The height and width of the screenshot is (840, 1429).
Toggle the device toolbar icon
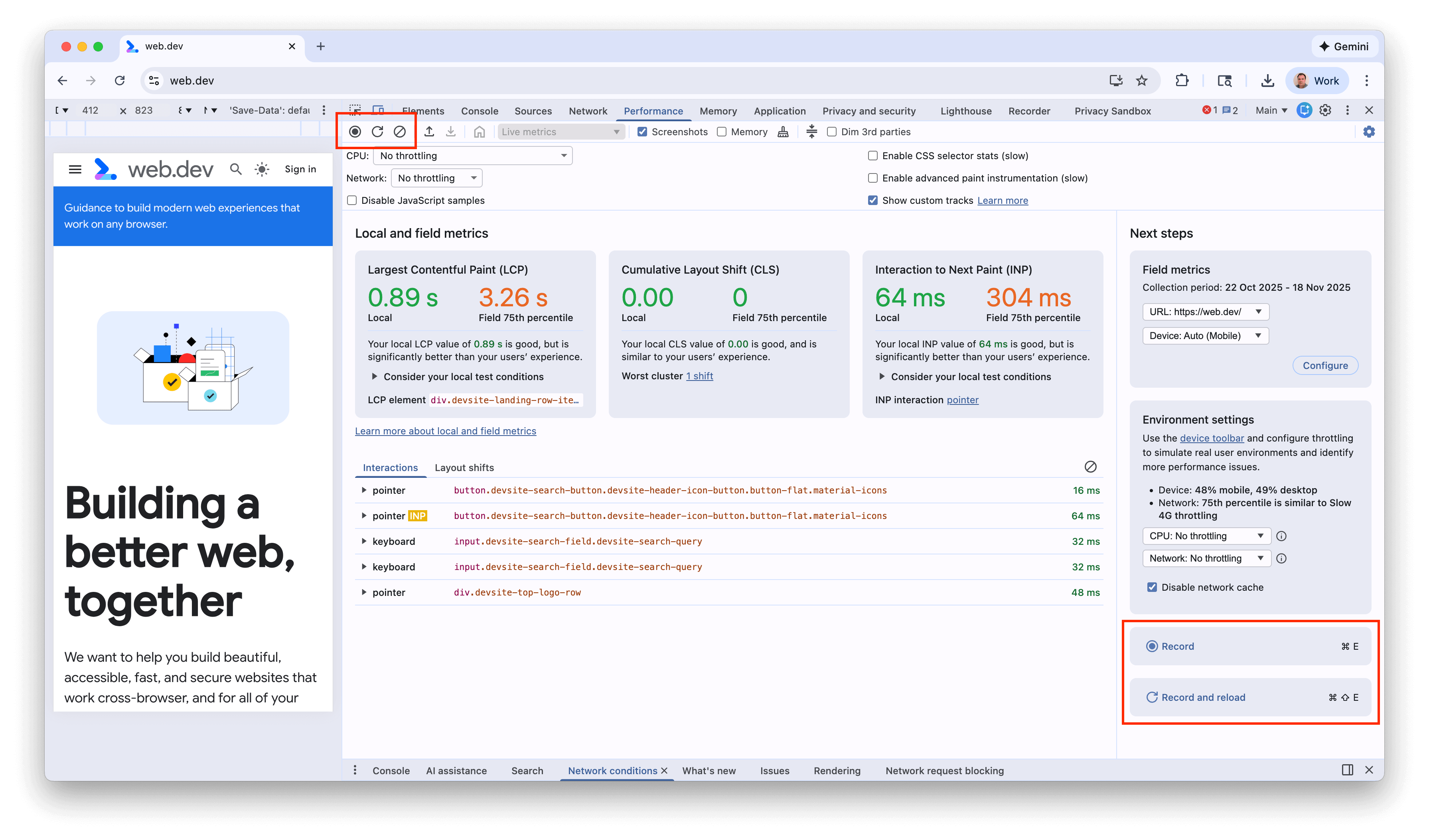378,110
